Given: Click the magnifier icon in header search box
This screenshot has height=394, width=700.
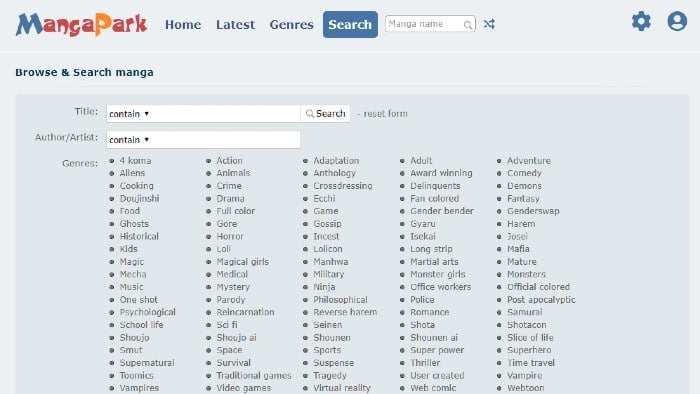Looking at the screenshot, I should click(467, 25).
